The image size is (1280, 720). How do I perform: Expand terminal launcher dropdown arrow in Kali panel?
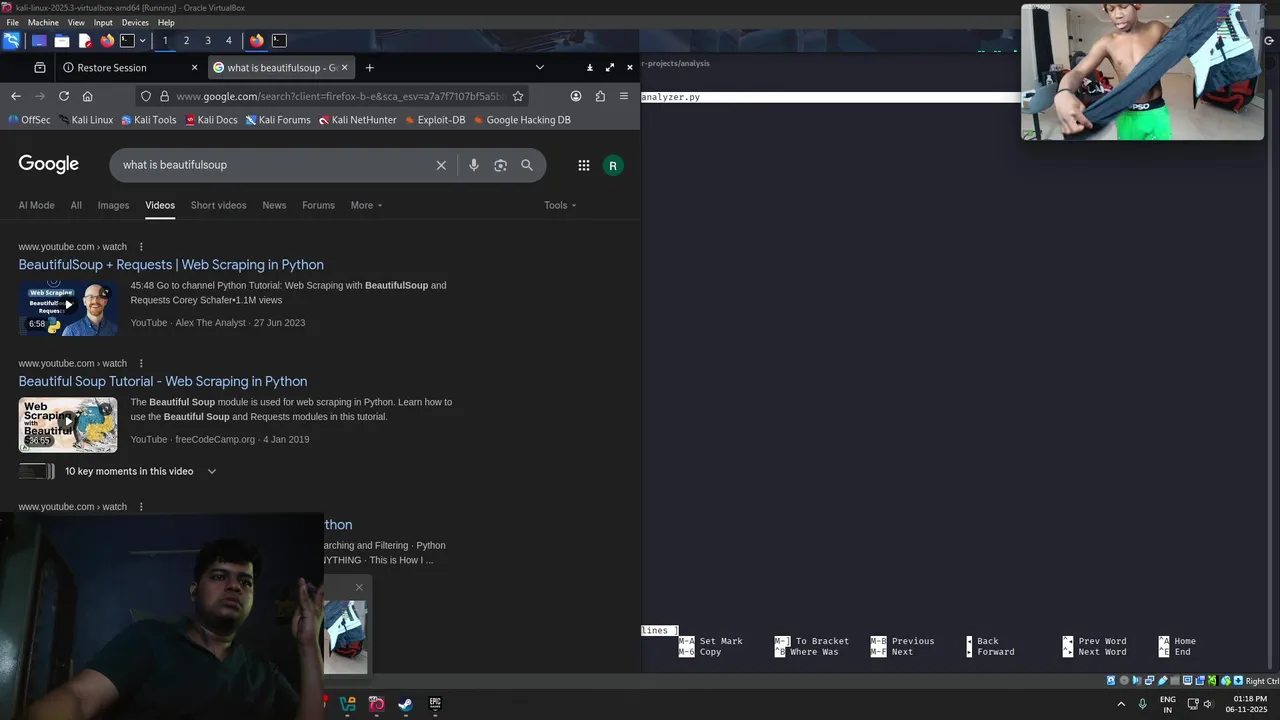pos(142,41)
